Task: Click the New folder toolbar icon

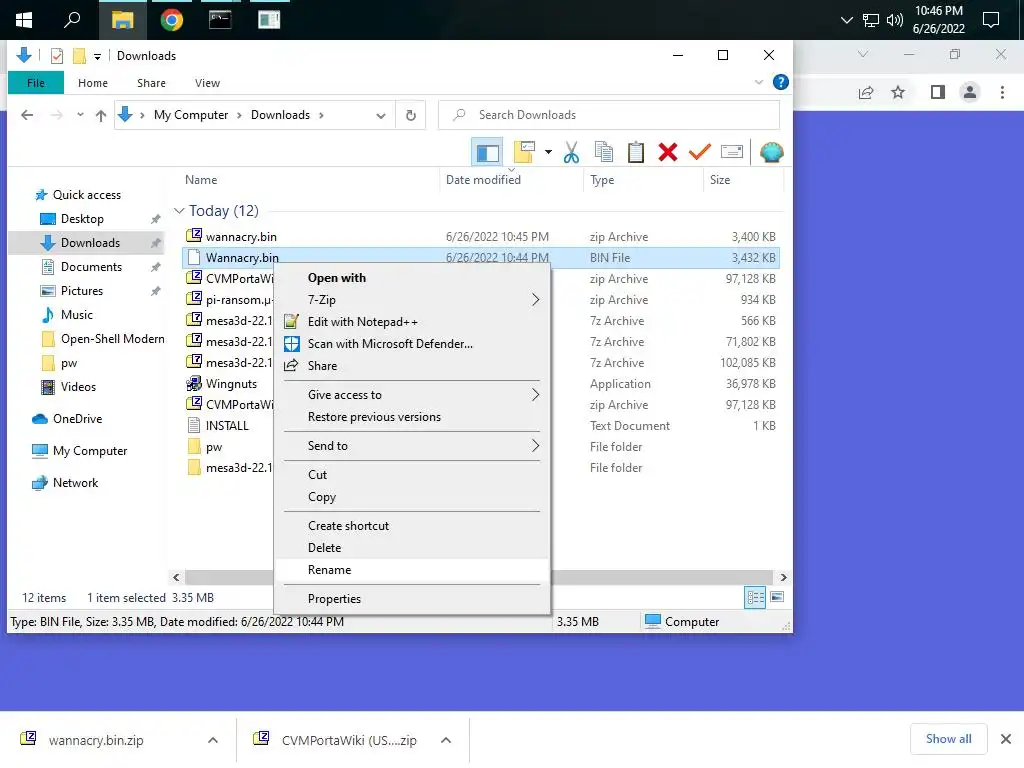Action: coord(524,152)
